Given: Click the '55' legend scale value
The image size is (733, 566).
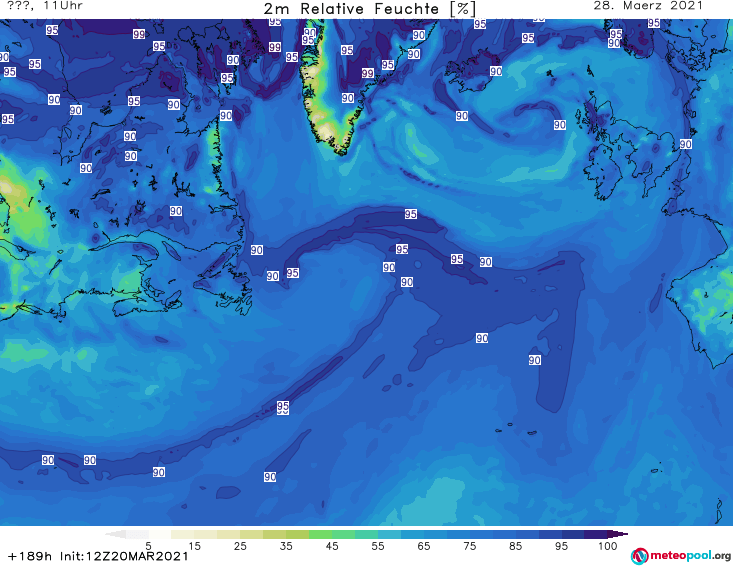Looking at the screenshot, I should tap(378, 545).
